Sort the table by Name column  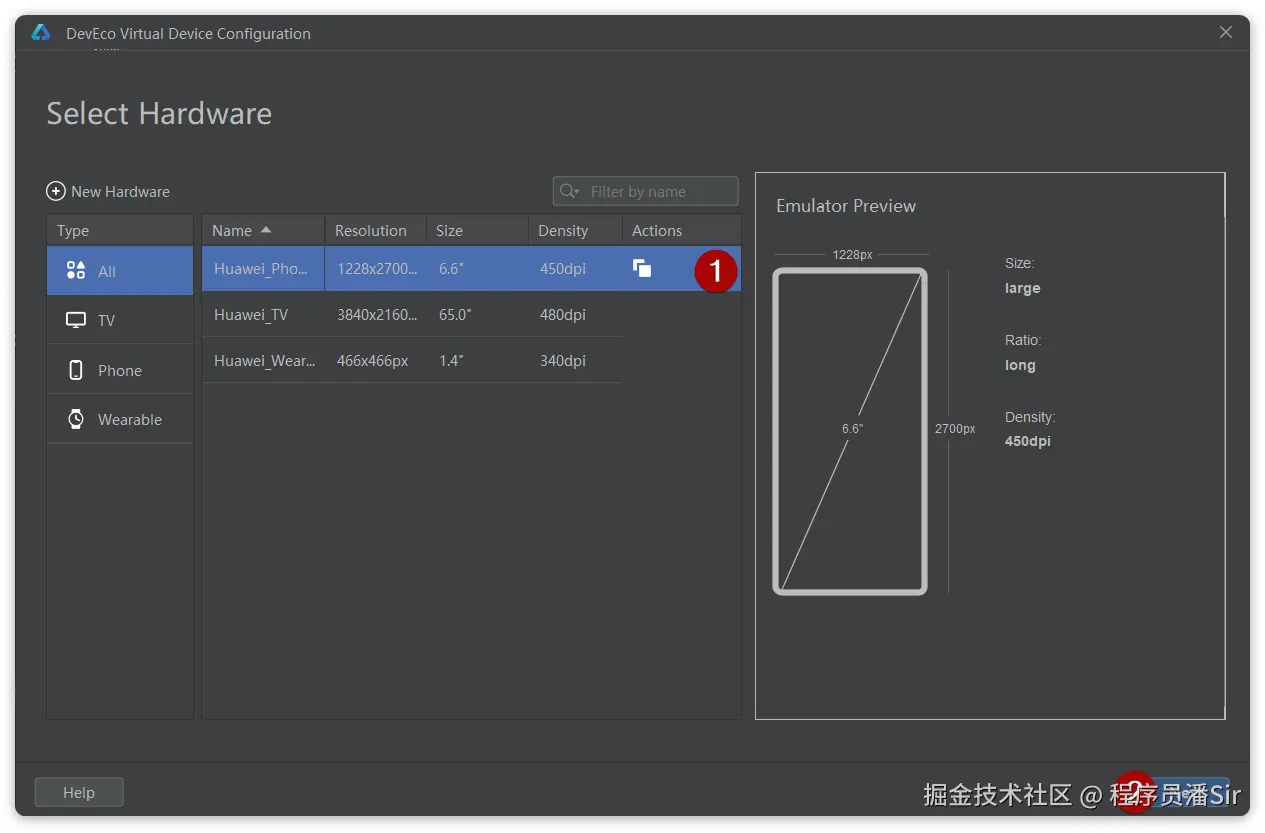263,230
